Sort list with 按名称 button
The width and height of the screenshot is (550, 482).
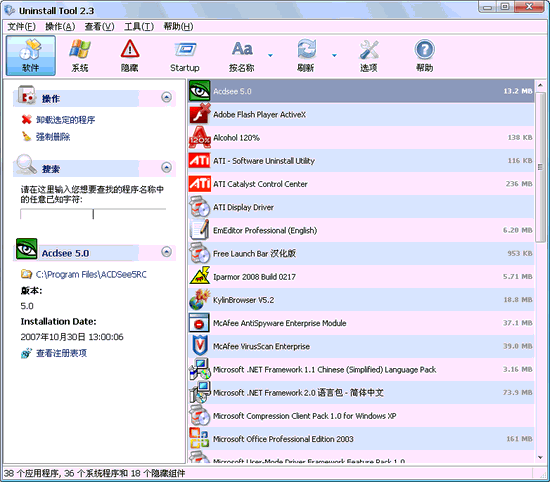point(242,55)
